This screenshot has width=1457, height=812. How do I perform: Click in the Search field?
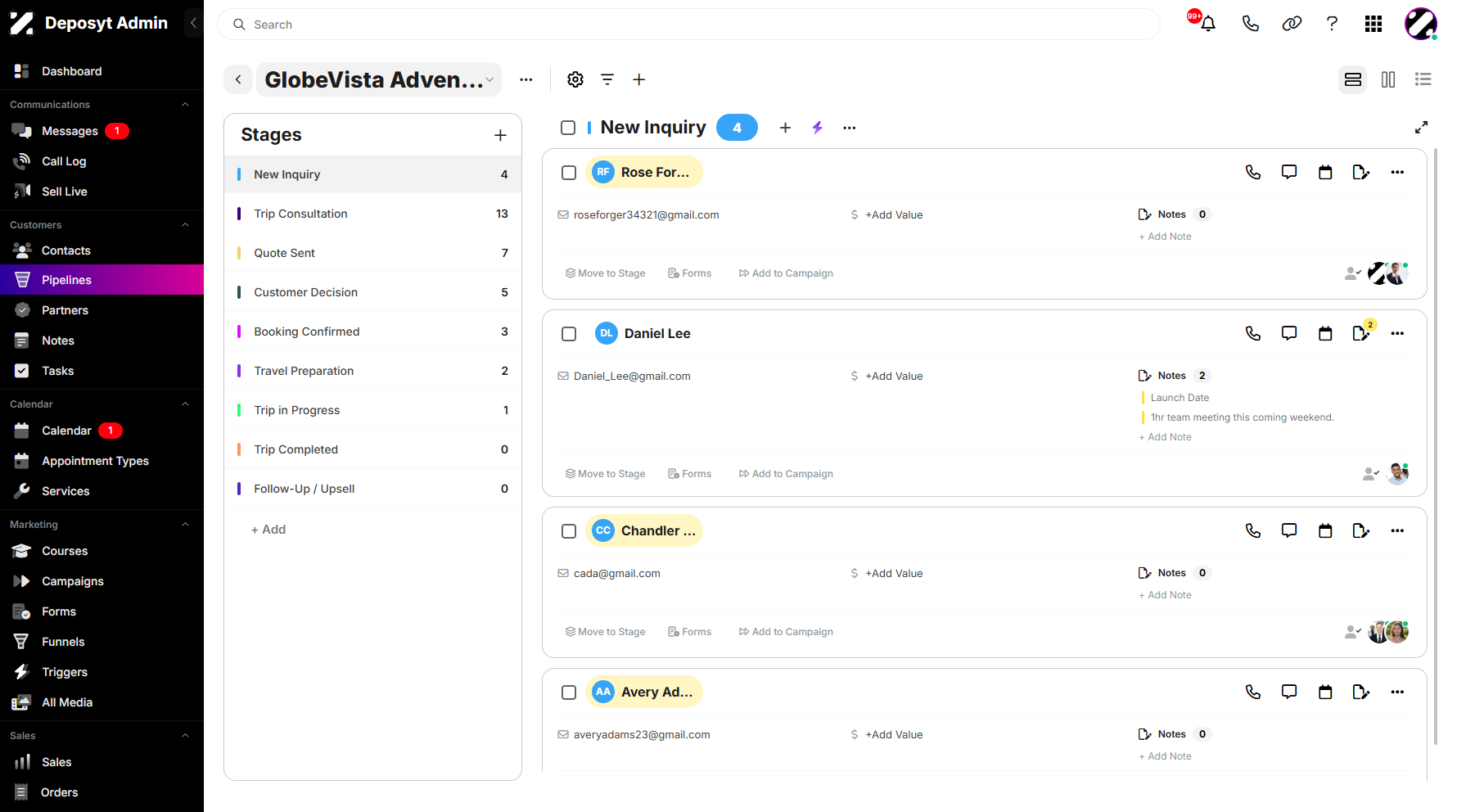tap(688, 25)
